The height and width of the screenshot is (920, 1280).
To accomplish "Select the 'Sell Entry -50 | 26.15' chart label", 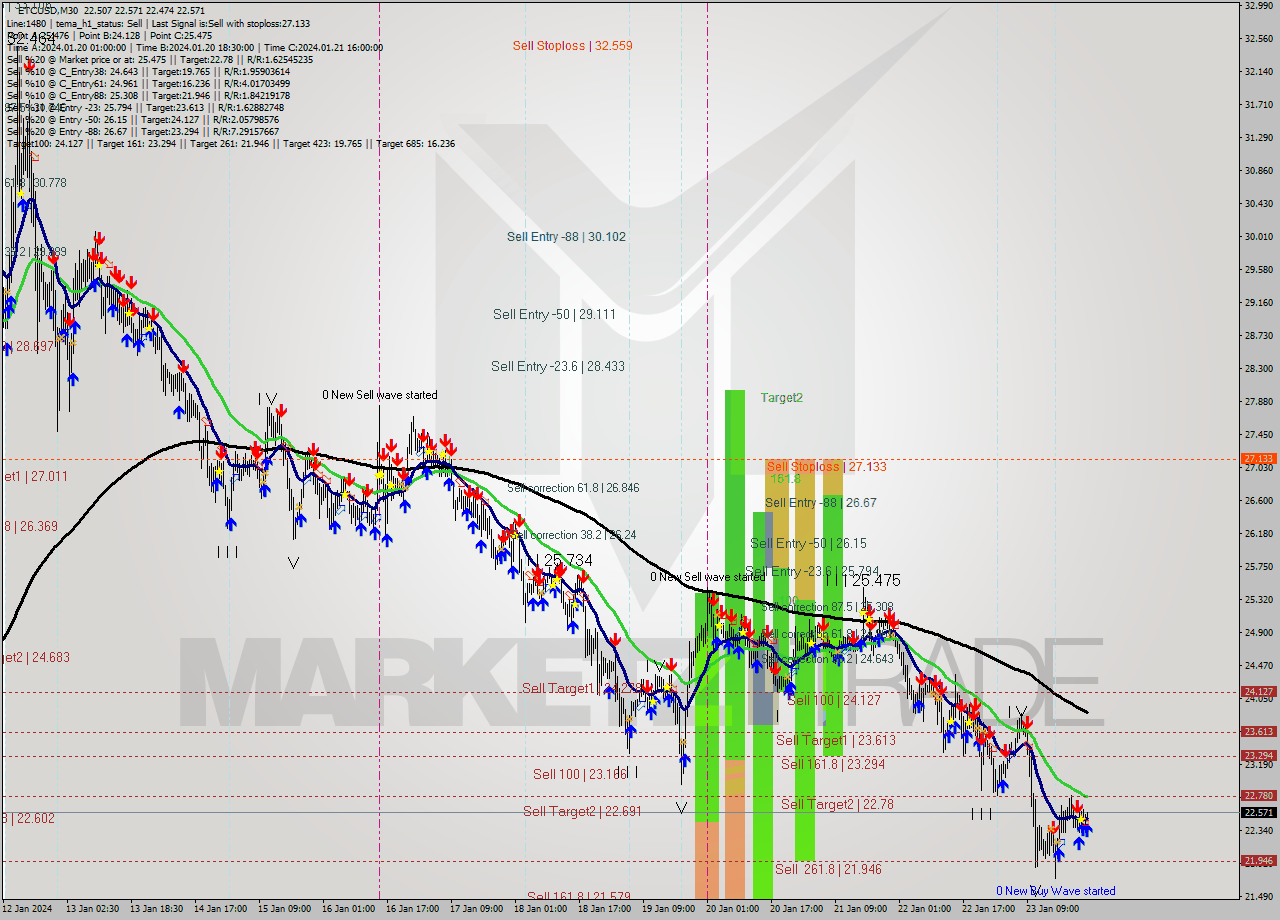I will (x=808, y=543).
